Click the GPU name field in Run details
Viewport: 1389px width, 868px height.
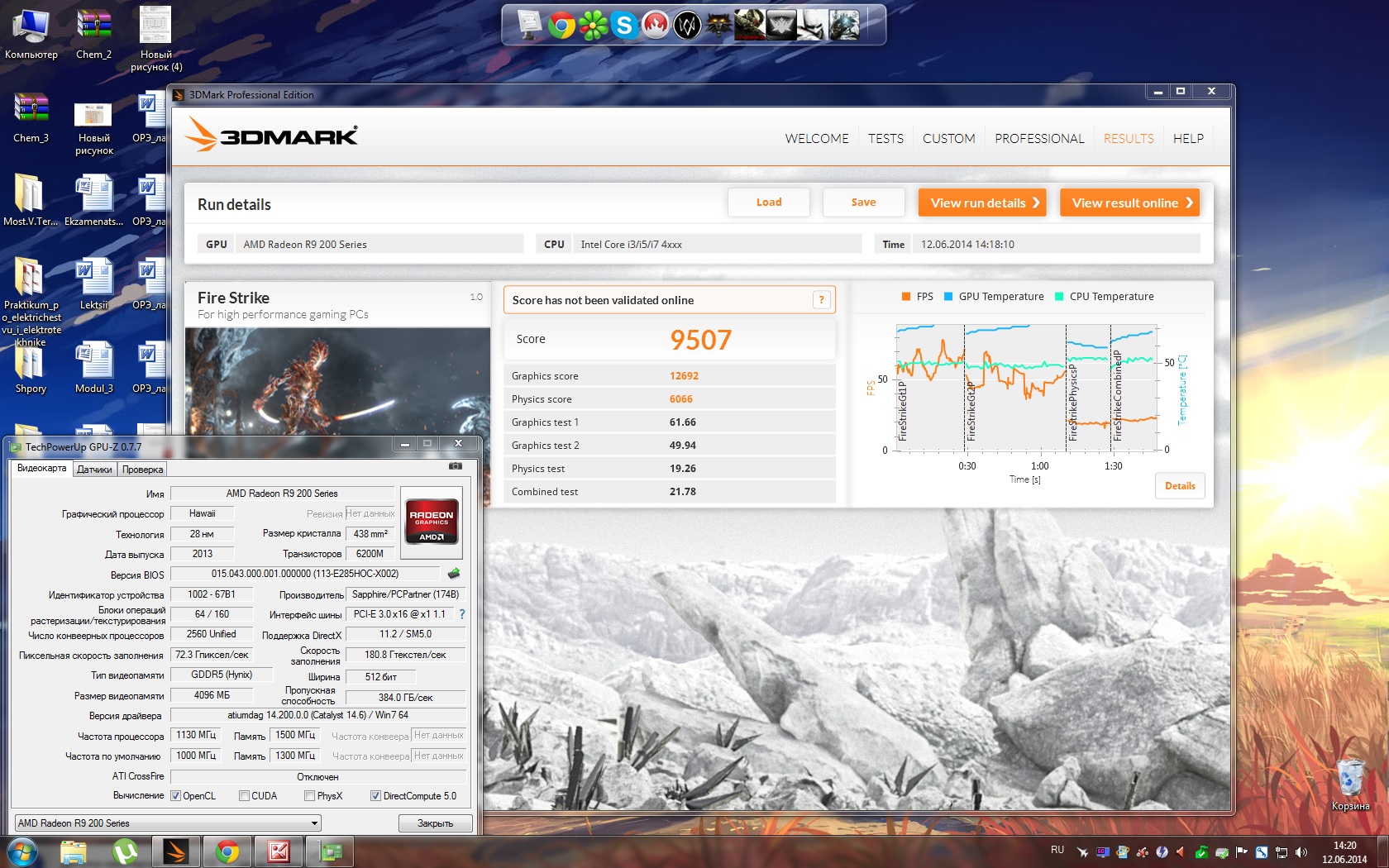379,244
